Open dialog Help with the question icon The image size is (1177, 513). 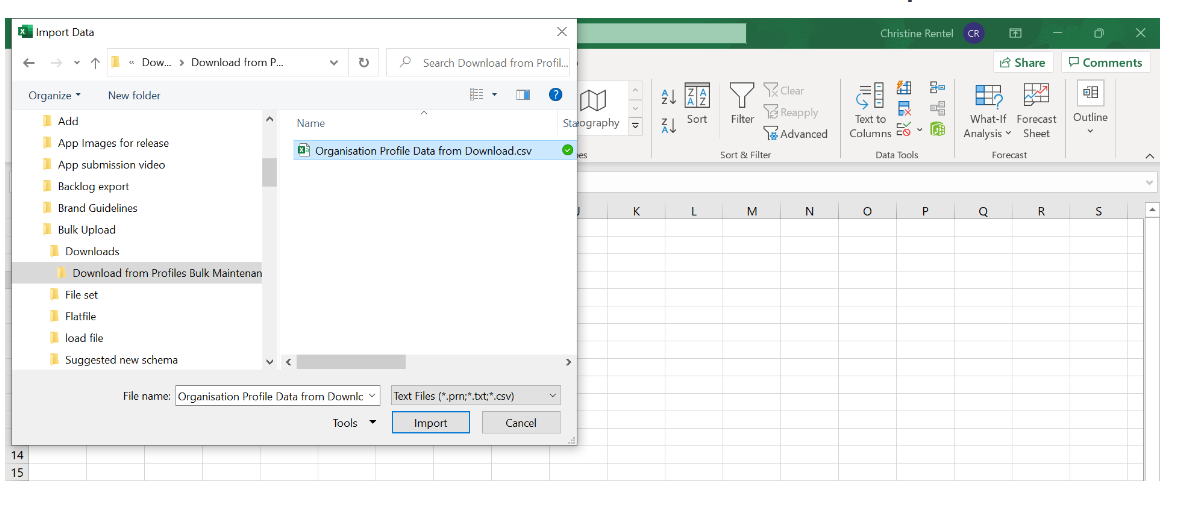tap(555, 95)
